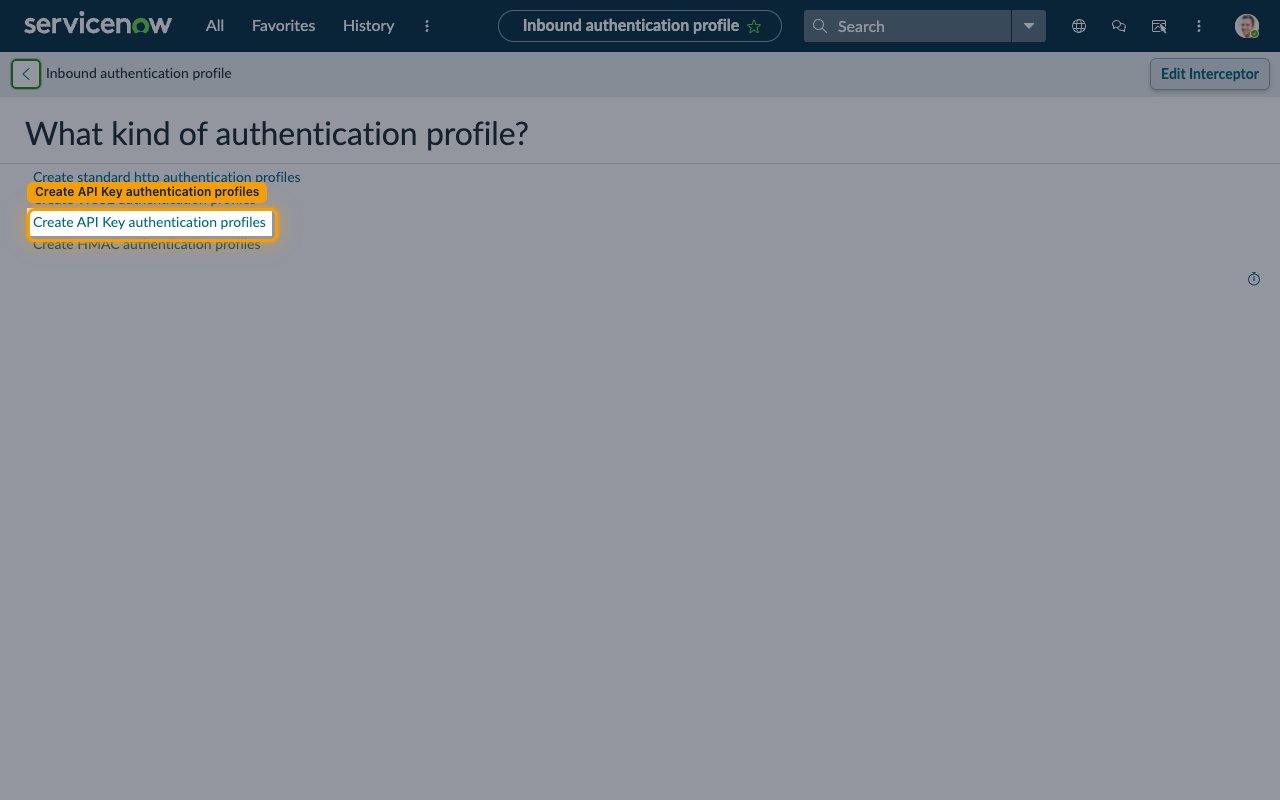
Task: Open the user profile avatar menu
Action: click(x=1246, y=26)
